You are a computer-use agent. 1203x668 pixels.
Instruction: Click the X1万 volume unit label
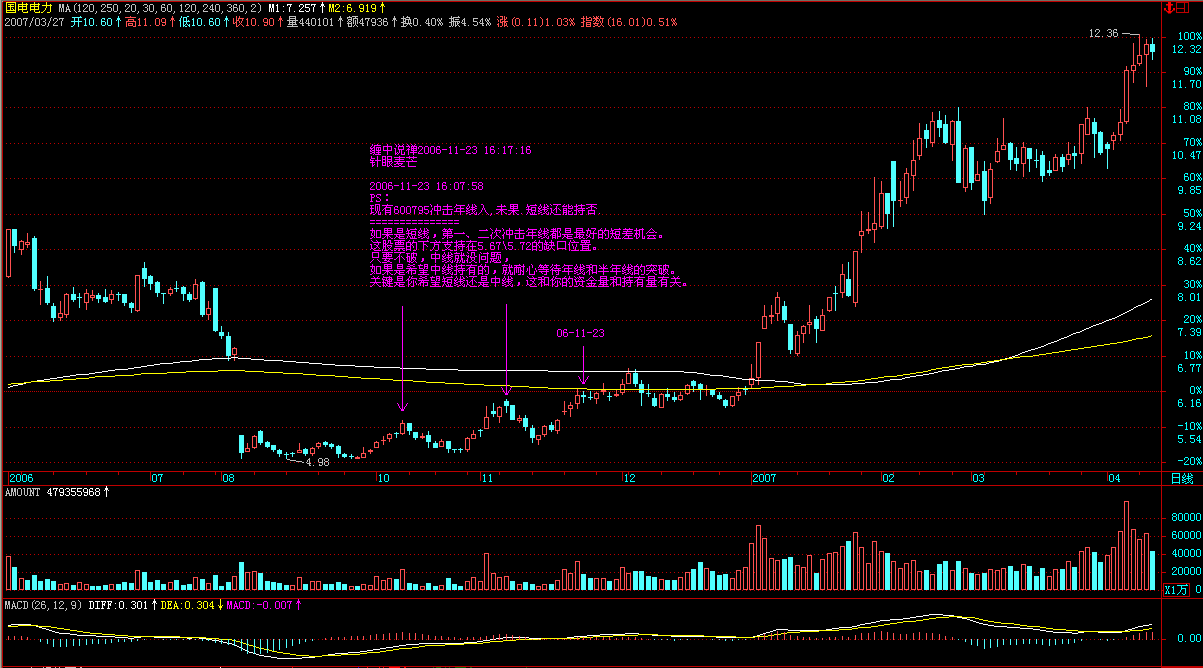click(x=1177, y=590)
